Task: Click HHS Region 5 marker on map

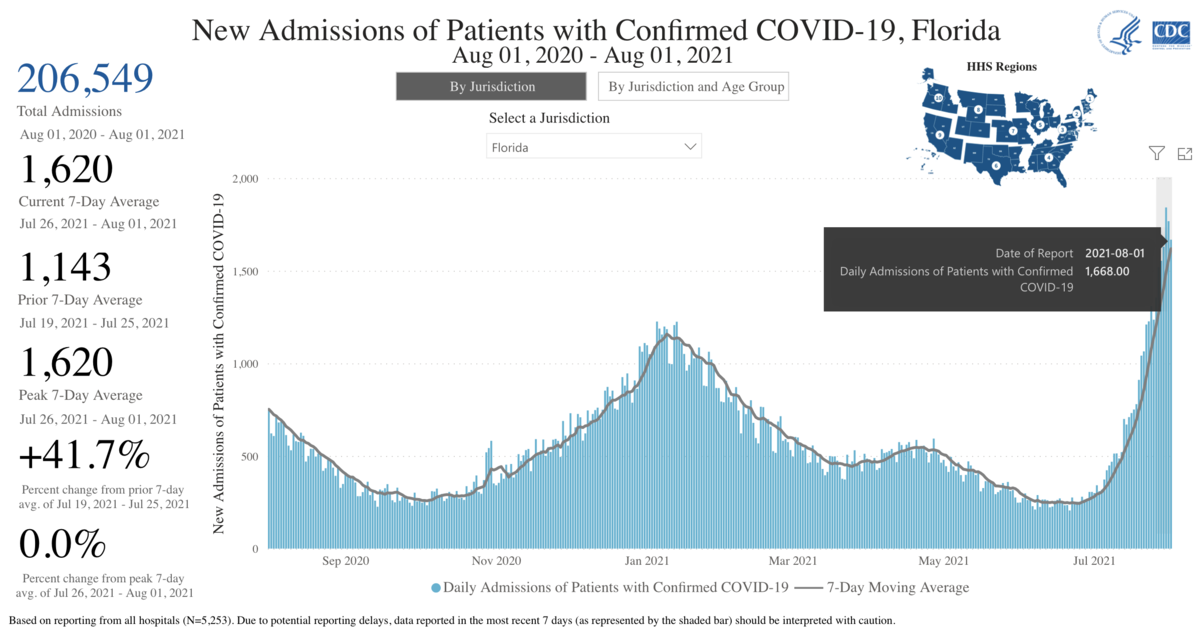Action: (x=1040, y=123)
